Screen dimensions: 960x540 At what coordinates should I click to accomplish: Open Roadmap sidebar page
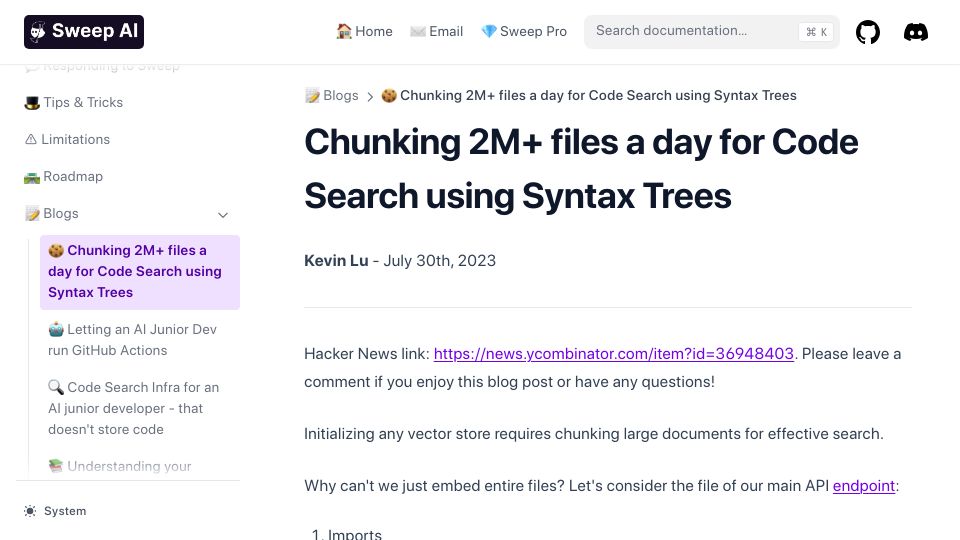pos(63,176)
